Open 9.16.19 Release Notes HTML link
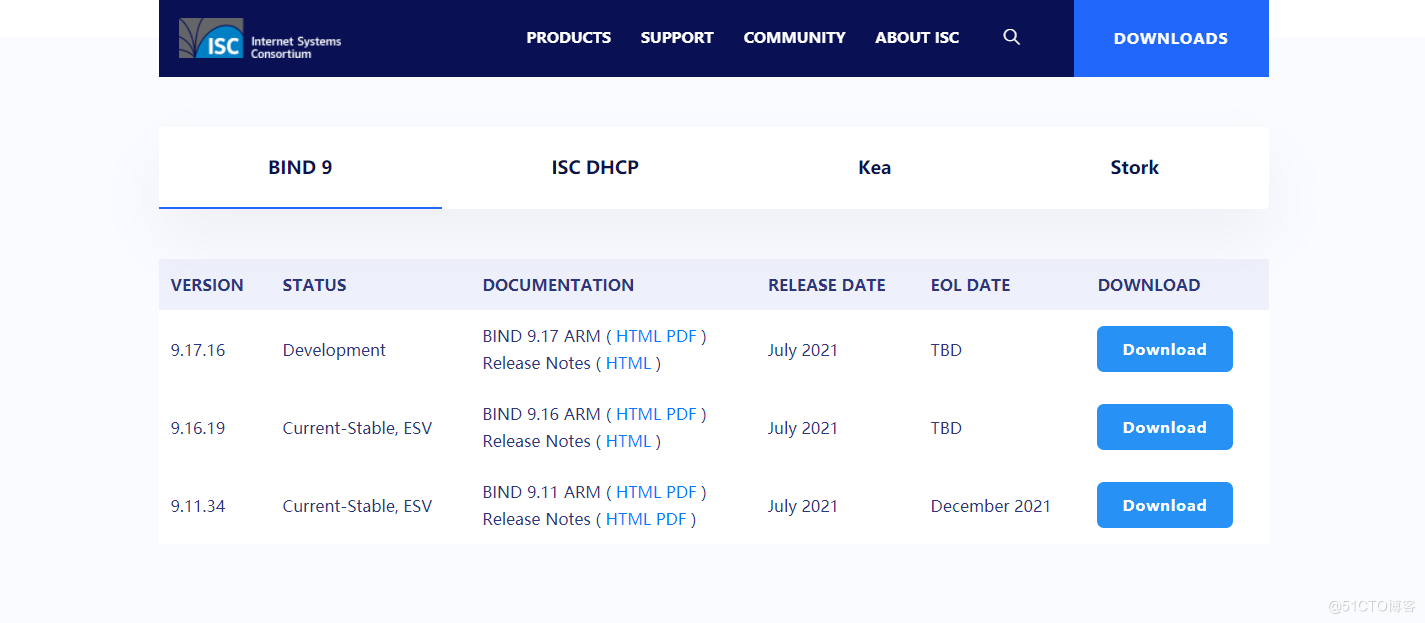The height and width of the screenshot is (623, 1425). pos(628,441)
